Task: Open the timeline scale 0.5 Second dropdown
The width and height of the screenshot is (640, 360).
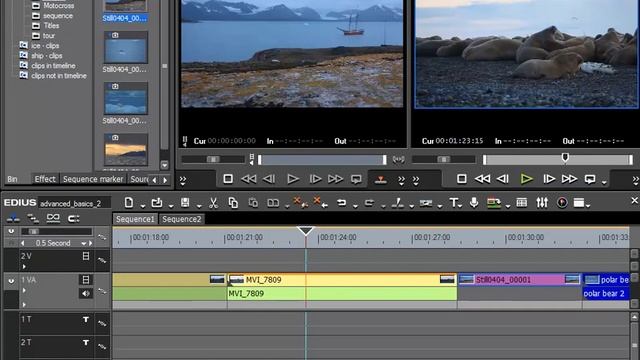Action: coord(84,243)
